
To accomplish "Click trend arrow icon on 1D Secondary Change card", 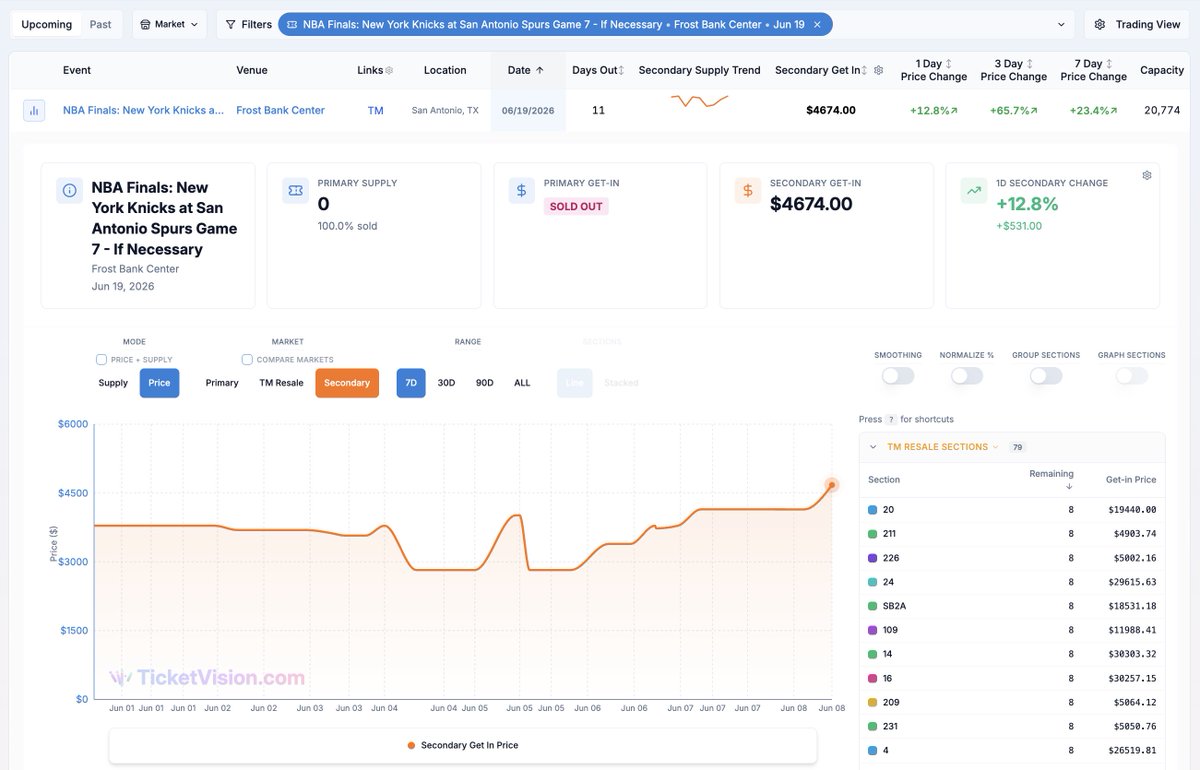I will coord(973,190).
